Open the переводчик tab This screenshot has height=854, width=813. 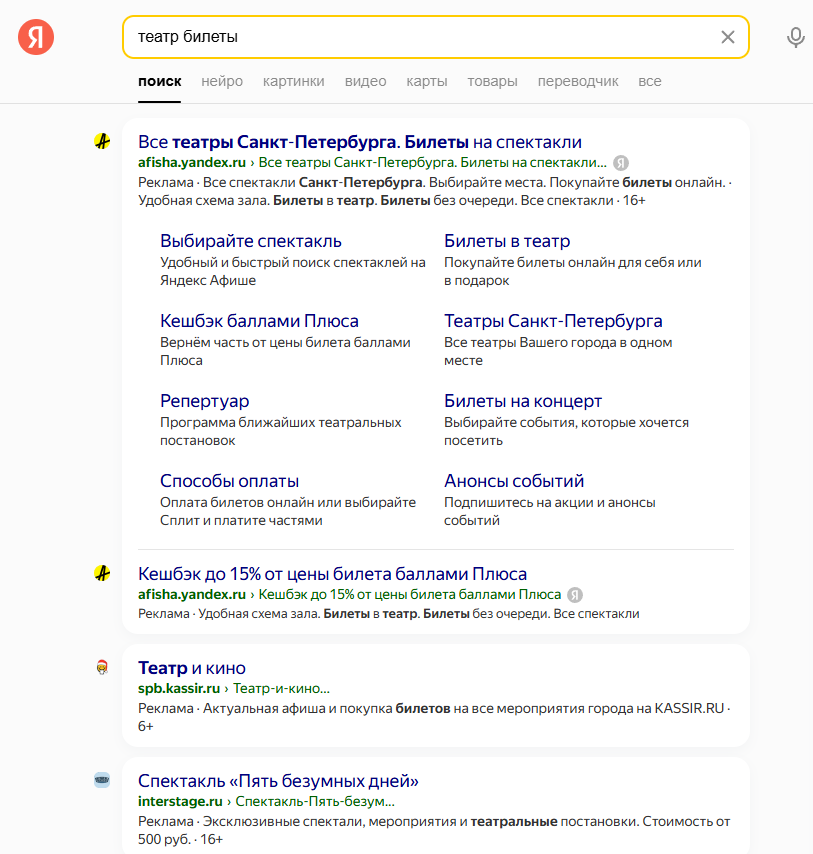click(578, 82)
